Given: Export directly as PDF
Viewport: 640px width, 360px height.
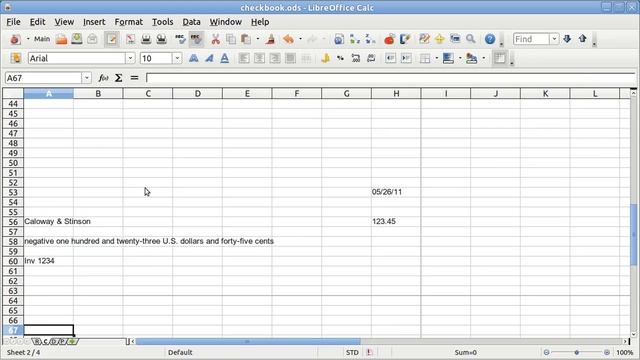Looking at the screenshot, I should click(x=131, y=39).
